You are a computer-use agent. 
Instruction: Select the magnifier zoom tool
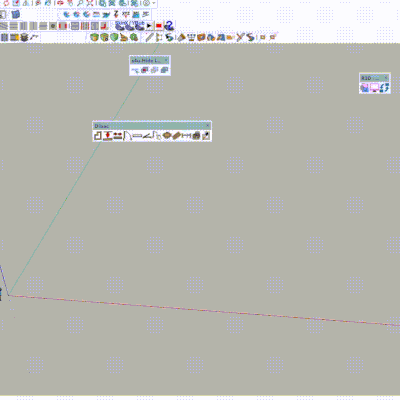click(80, 3)
